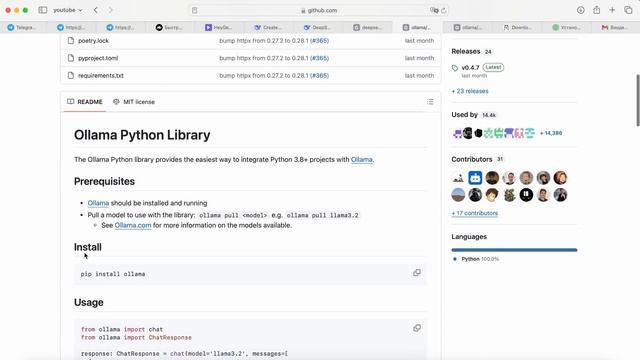Switch to the Устано... tab

click(x=567, y=27)
